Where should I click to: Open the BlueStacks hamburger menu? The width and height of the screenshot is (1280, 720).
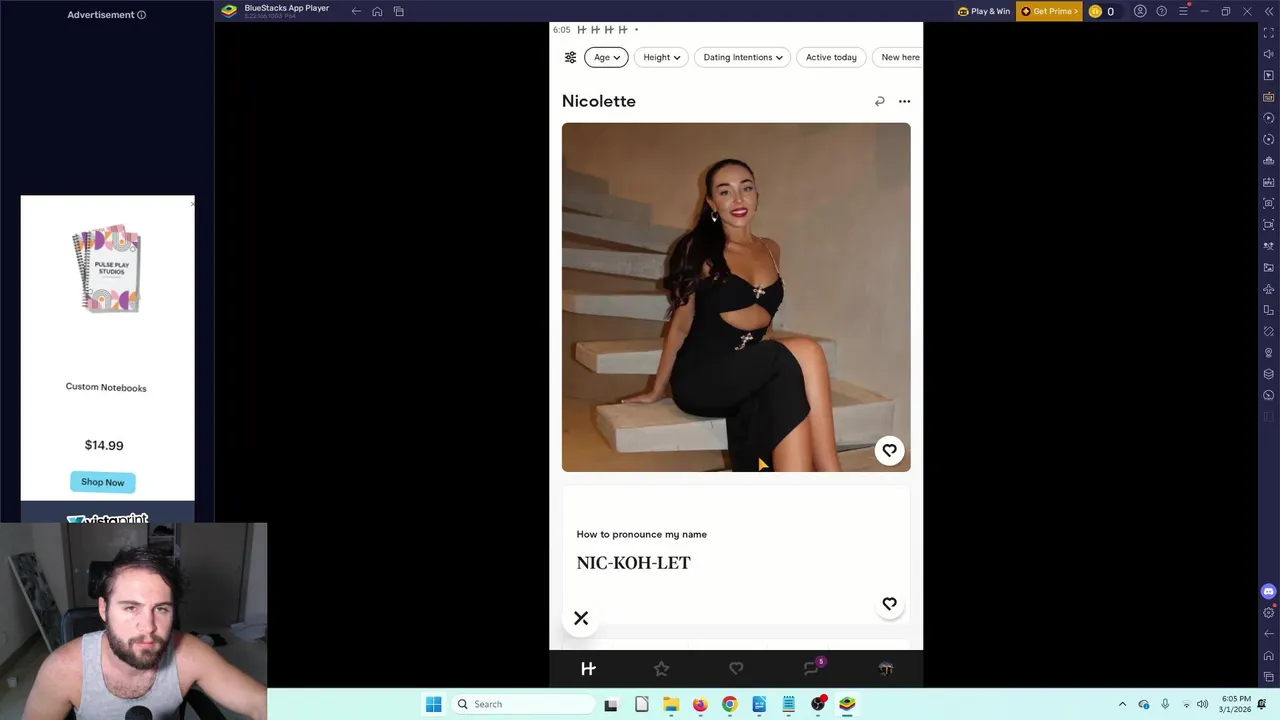[1183, 11]
